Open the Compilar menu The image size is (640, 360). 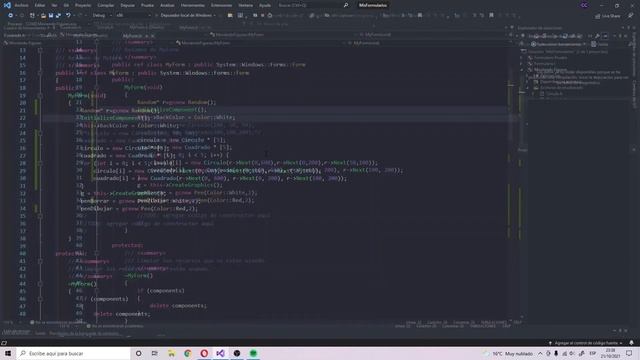coord(106,5)
